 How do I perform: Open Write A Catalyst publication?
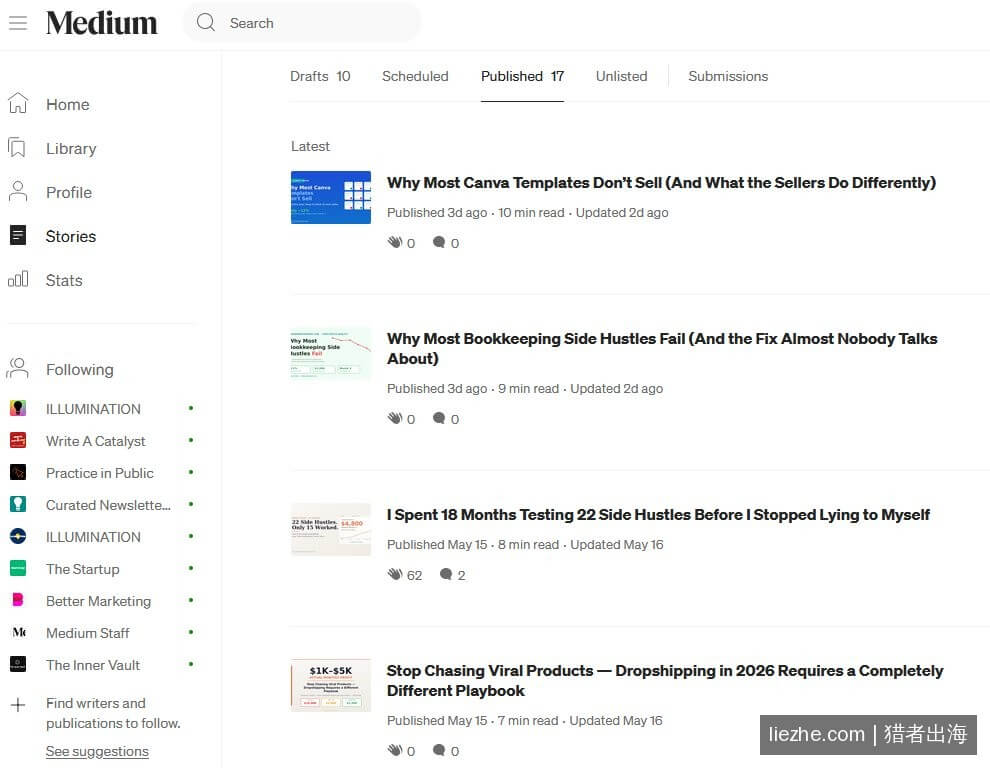[x=96, y=441]
